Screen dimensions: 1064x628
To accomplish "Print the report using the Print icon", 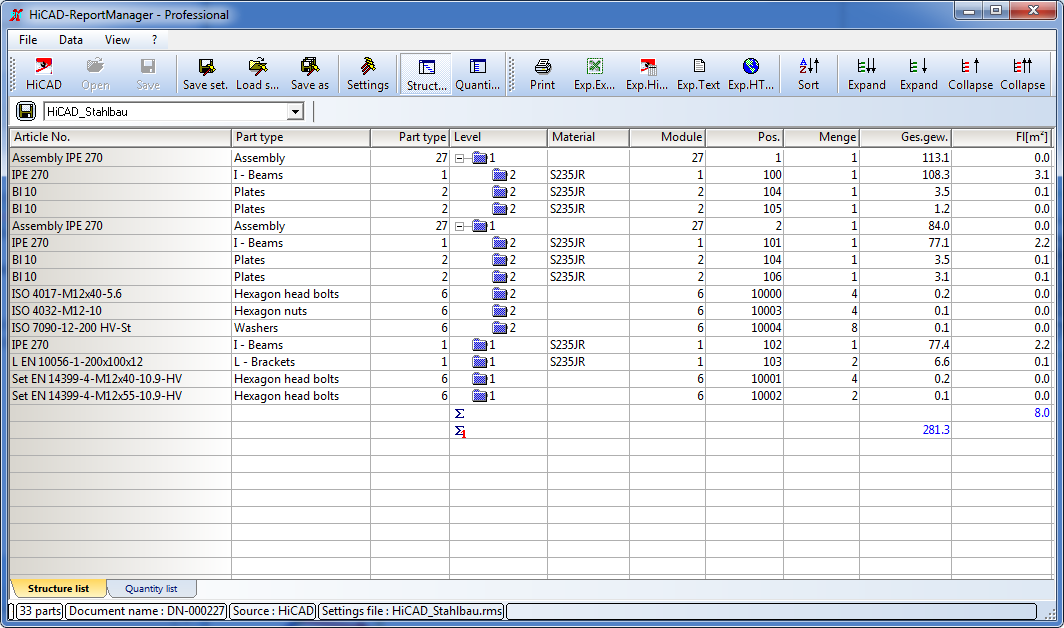I will [x=542, y=74].
